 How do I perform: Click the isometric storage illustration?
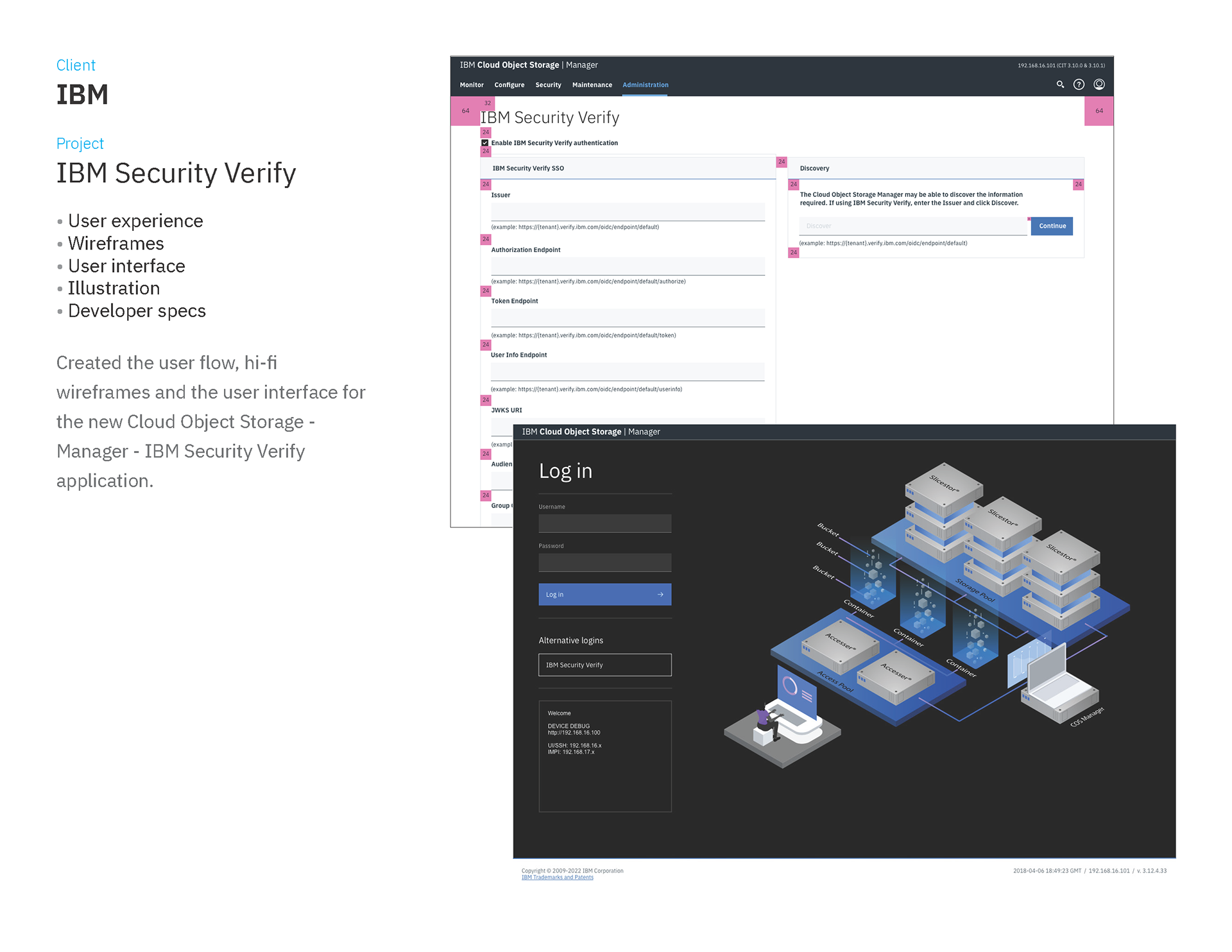click(x=927, y=616)
